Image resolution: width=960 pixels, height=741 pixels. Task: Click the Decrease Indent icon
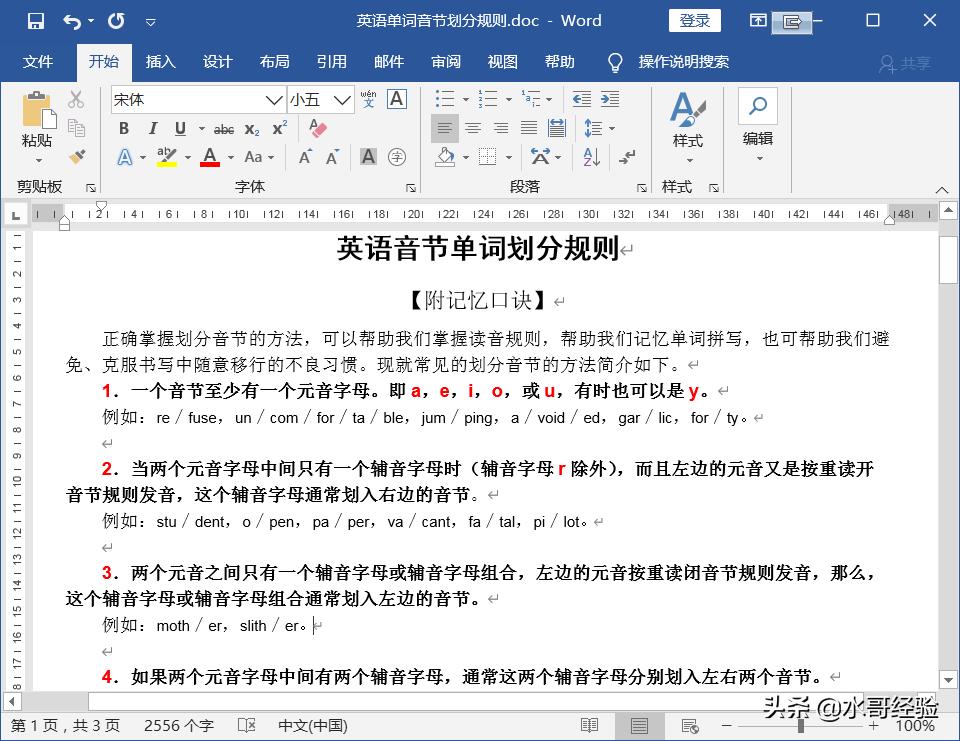tap(579, 98)
